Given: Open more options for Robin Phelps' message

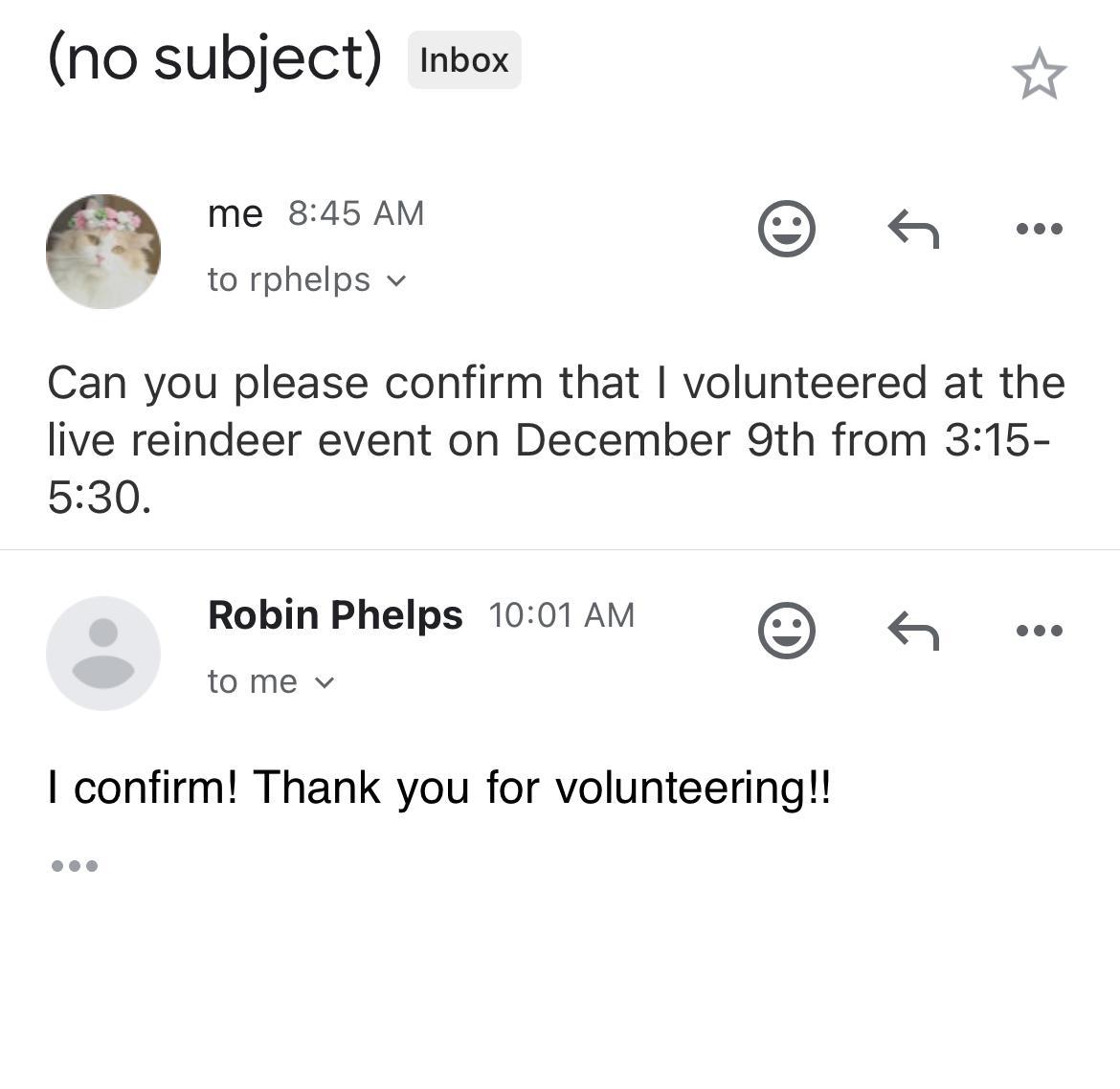Looking at the screenshot, I should coord(1039,631).
